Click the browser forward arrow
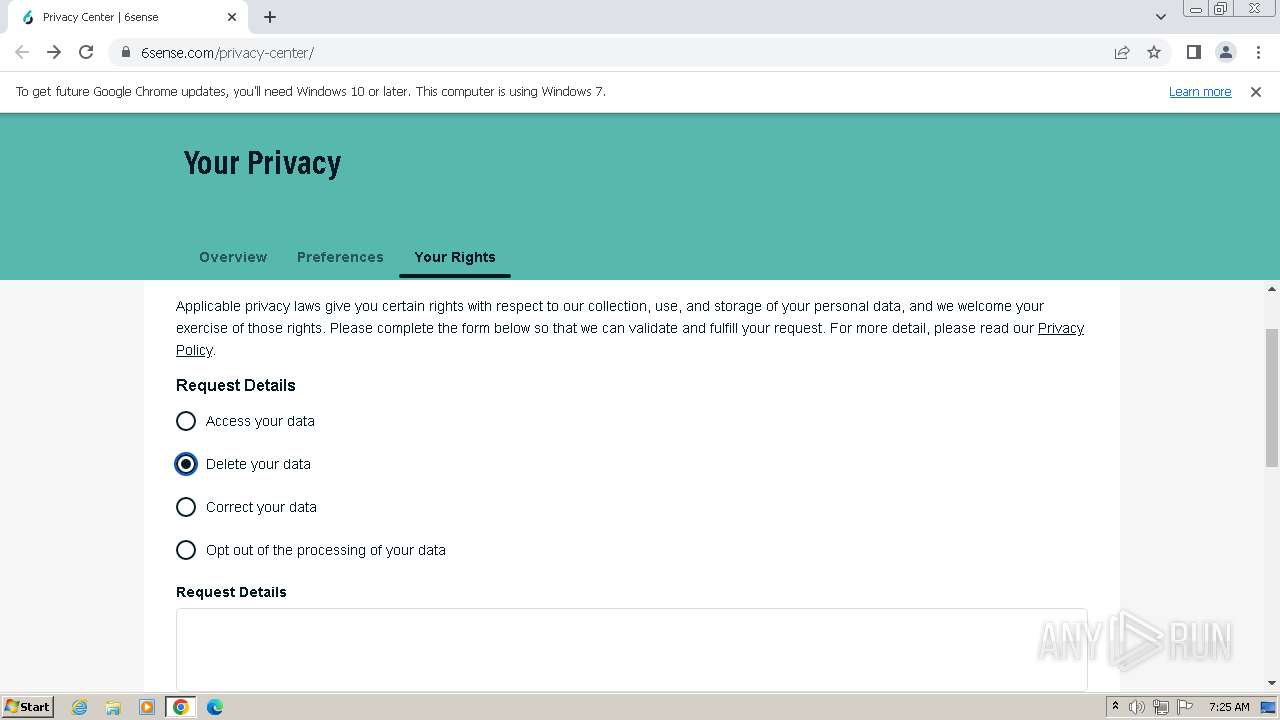The height and width of the screenshot is (720, 1280). point(54,52)
